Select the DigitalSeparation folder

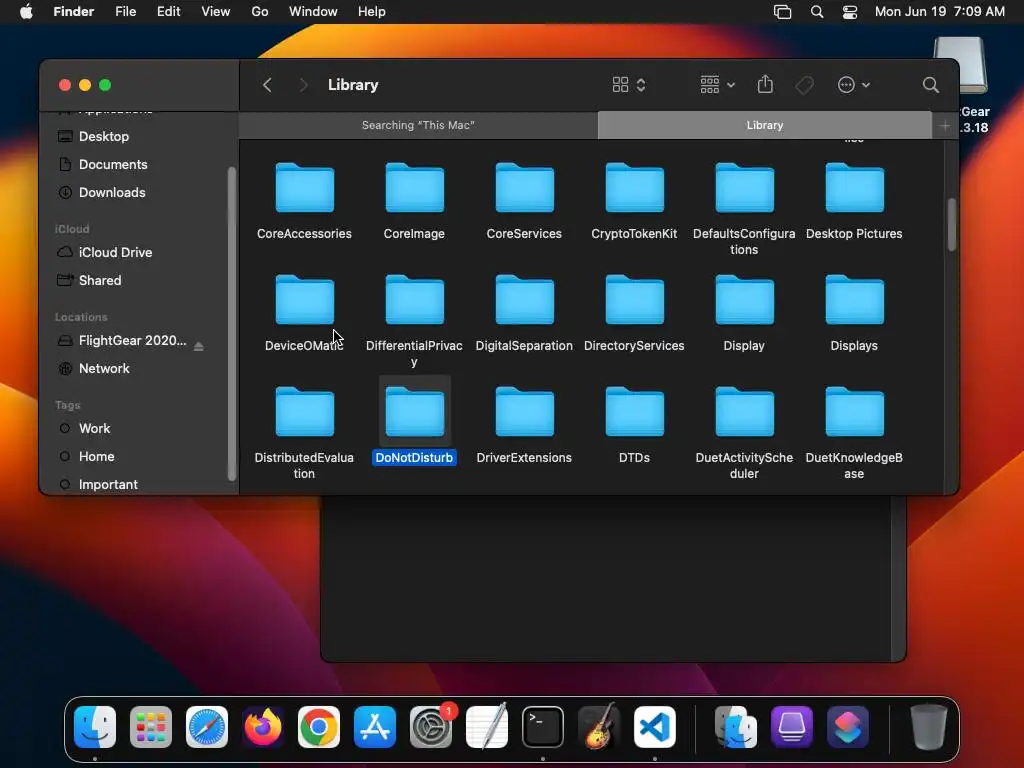tap(524, 300)
